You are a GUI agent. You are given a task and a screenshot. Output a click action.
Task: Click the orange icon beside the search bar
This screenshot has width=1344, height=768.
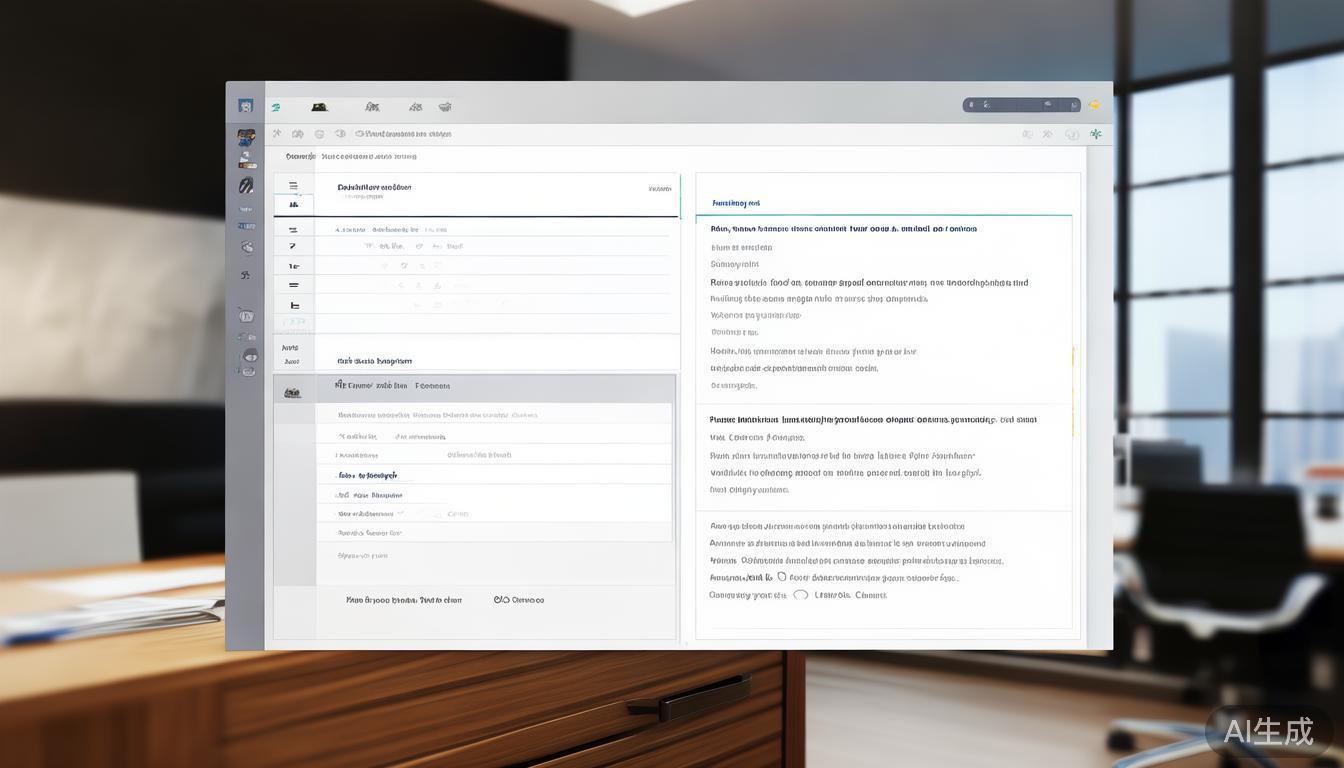1094,105
